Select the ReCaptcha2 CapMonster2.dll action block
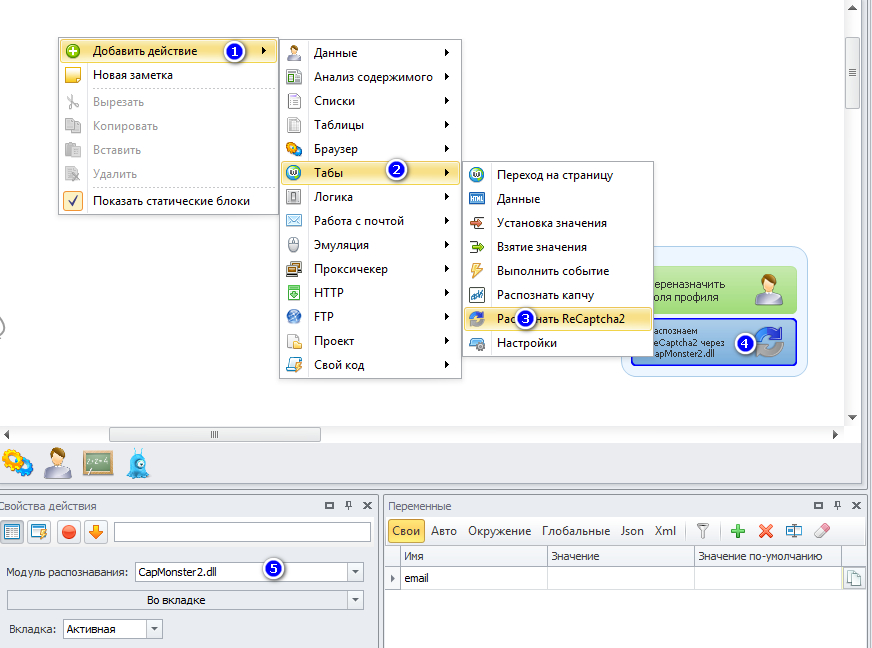Image resolution: width=872 pixels, height=648 pixels. coord(725,342)
